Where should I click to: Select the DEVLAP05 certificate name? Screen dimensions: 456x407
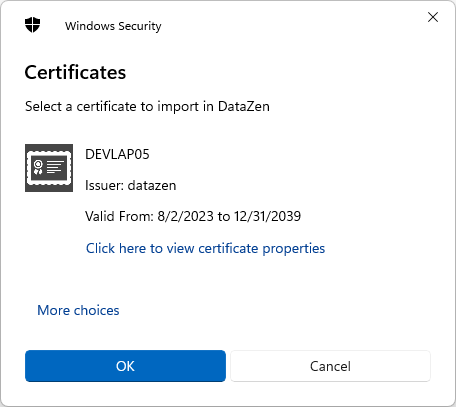pos(117,154)
